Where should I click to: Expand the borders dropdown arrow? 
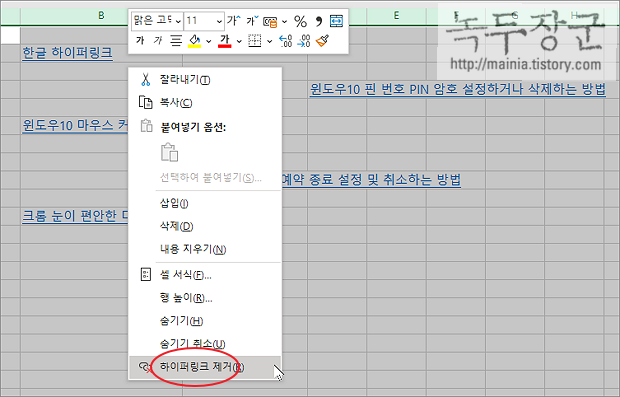coord(269,41)
